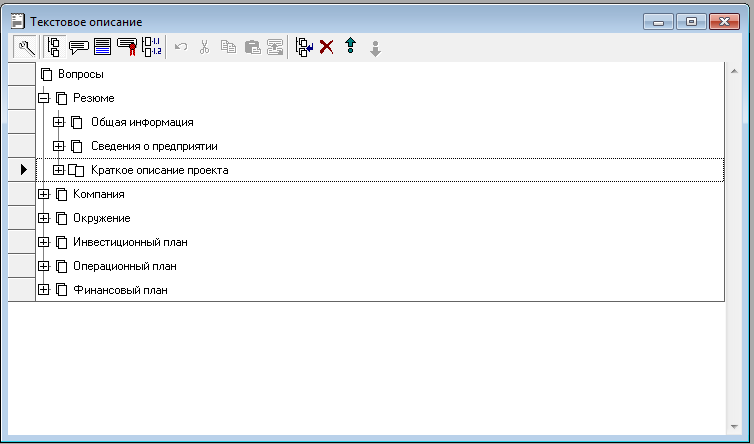The width and height of the screenshot is (754, 444).
Task: Expand the Окружение node
Action: pos(44,218)
